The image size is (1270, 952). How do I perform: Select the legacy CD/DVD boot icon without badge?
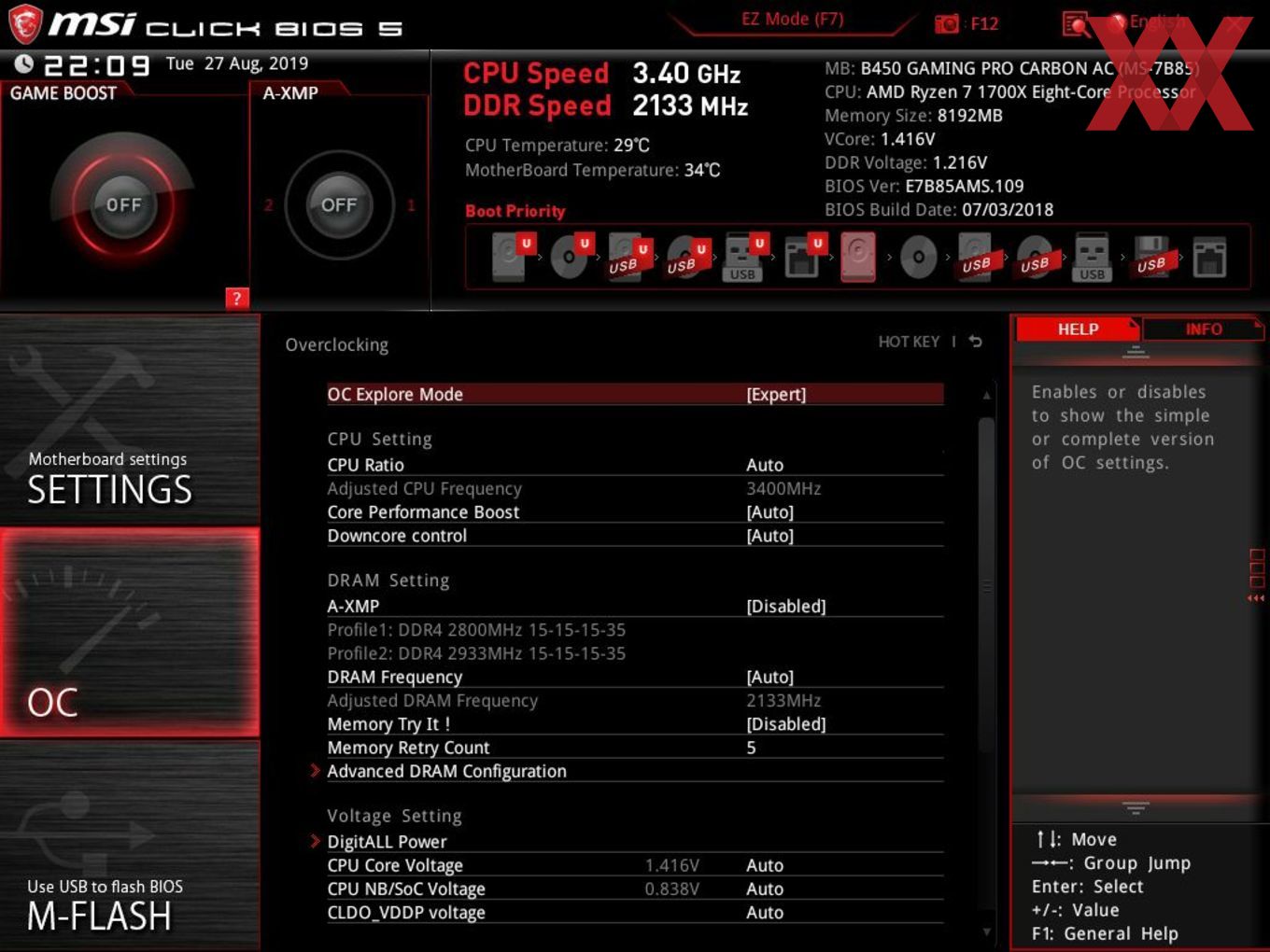(918, 257)
